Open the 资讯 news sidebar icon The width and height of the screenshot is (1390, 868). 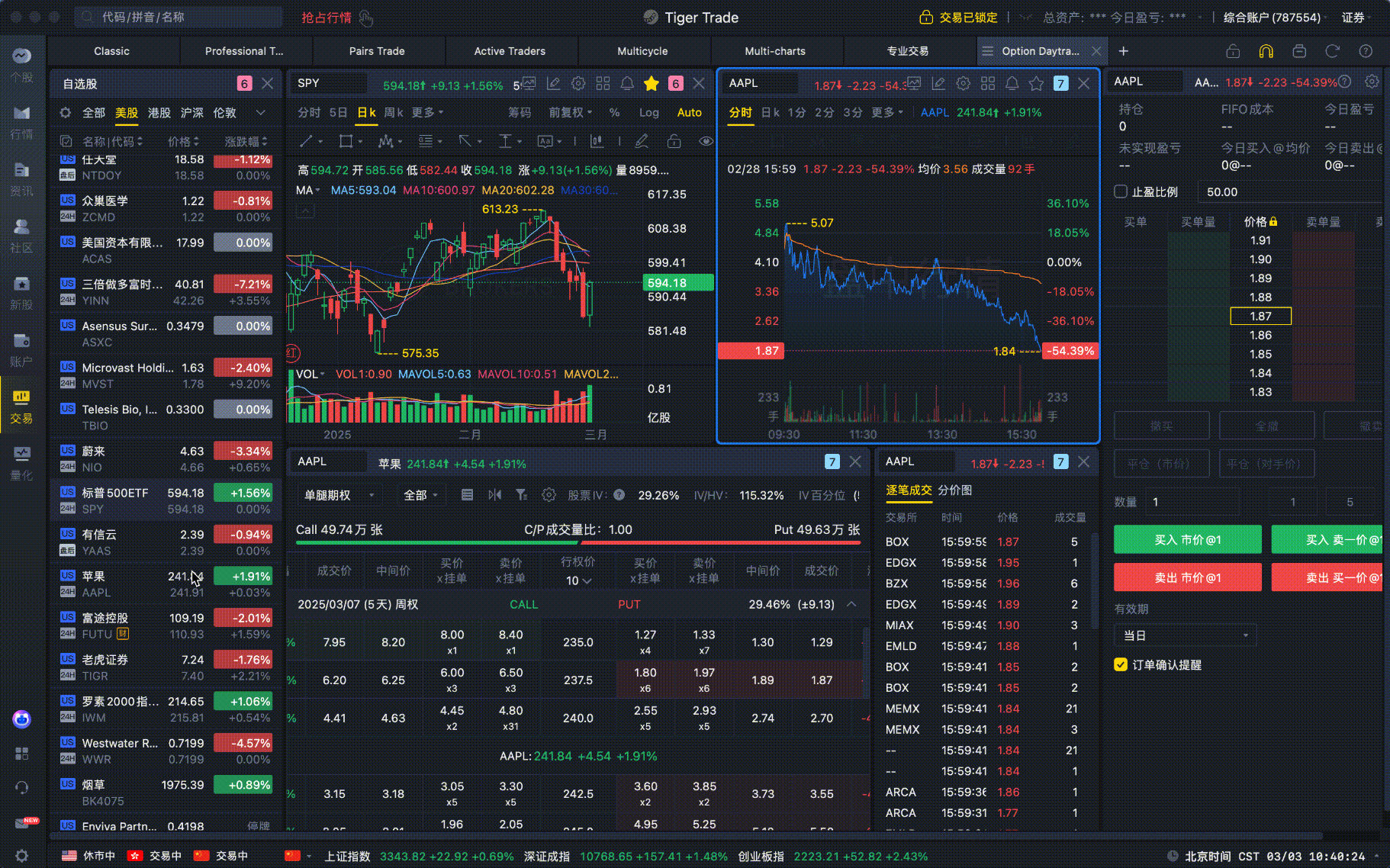point(21,179)
